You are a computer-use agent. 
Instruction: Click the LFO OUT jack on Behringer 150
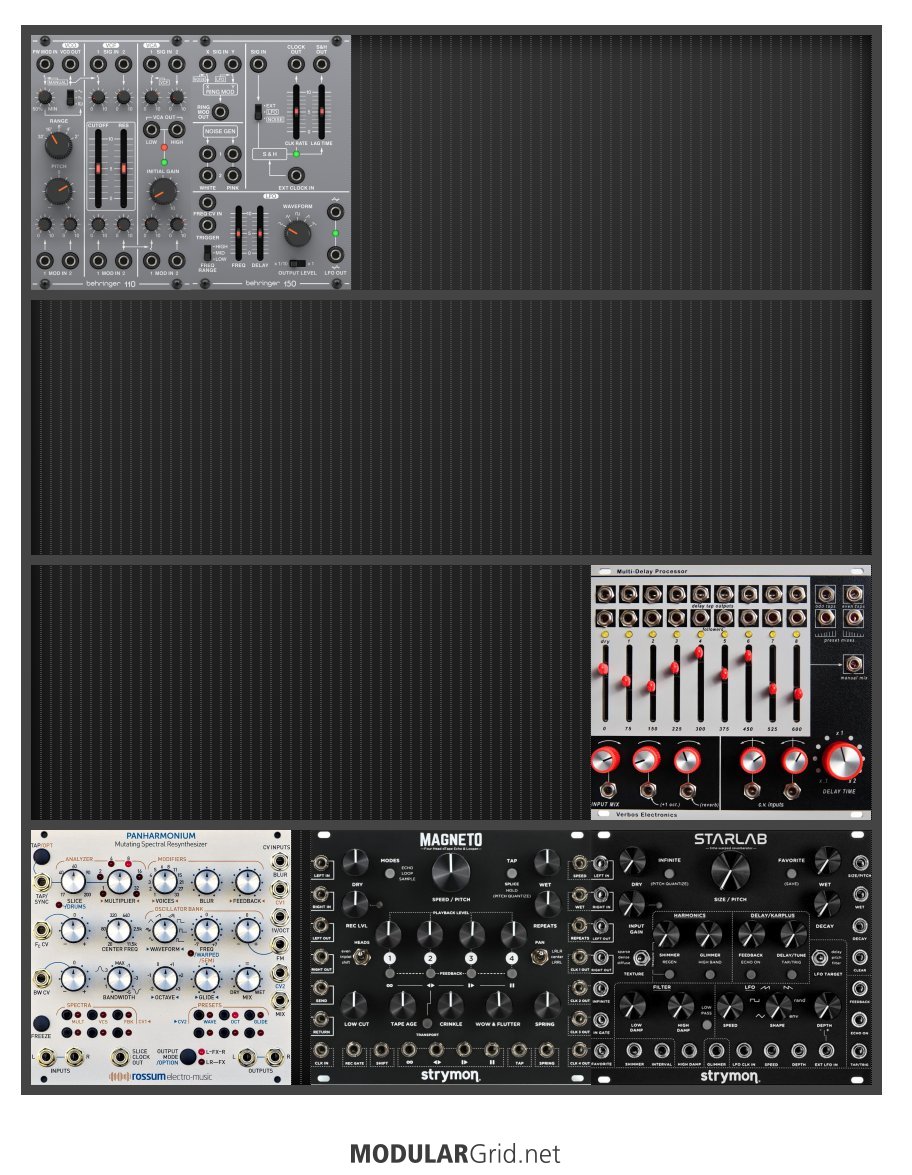pyautogui.click(x=335, y=255)
